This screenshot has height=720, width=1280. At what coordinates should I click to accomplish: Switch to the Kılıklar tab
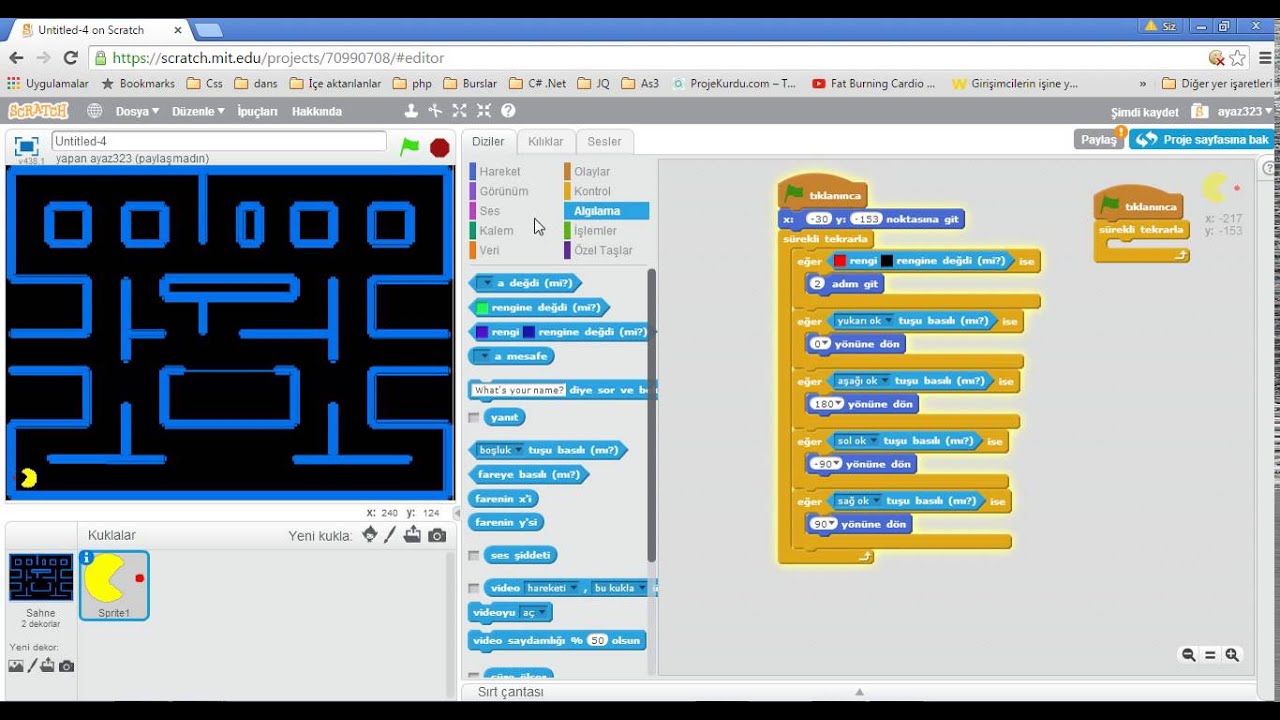[x=545, y=141]
